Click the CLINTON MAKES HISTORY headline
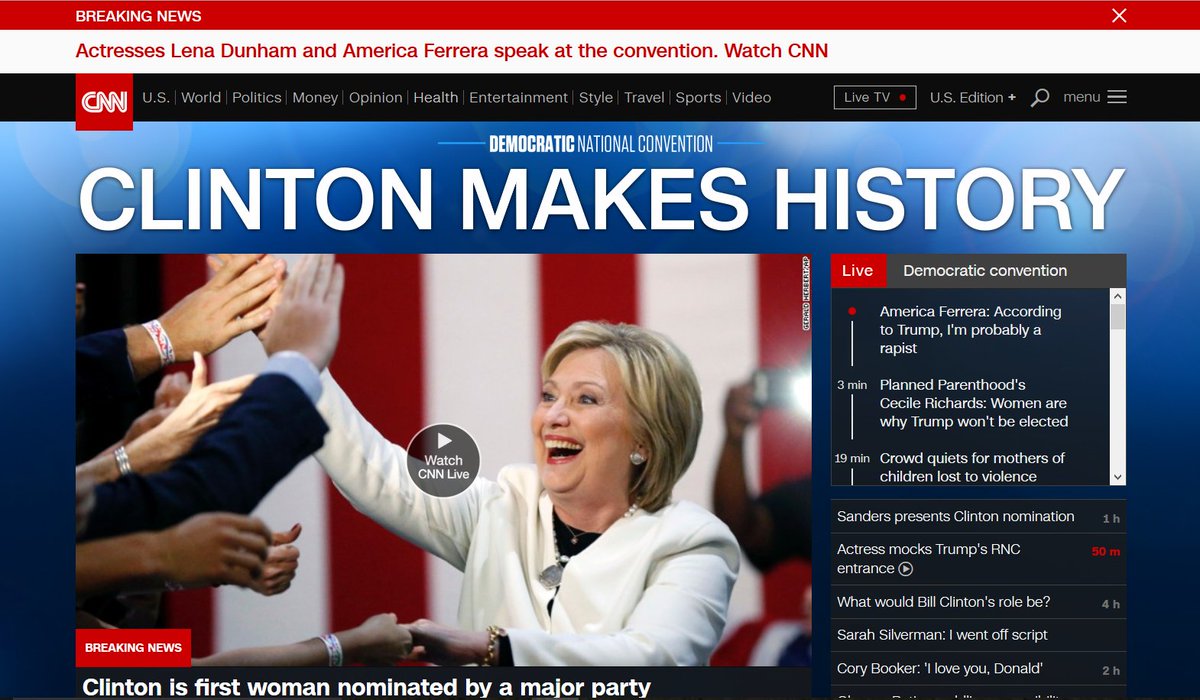 (601, 200)
